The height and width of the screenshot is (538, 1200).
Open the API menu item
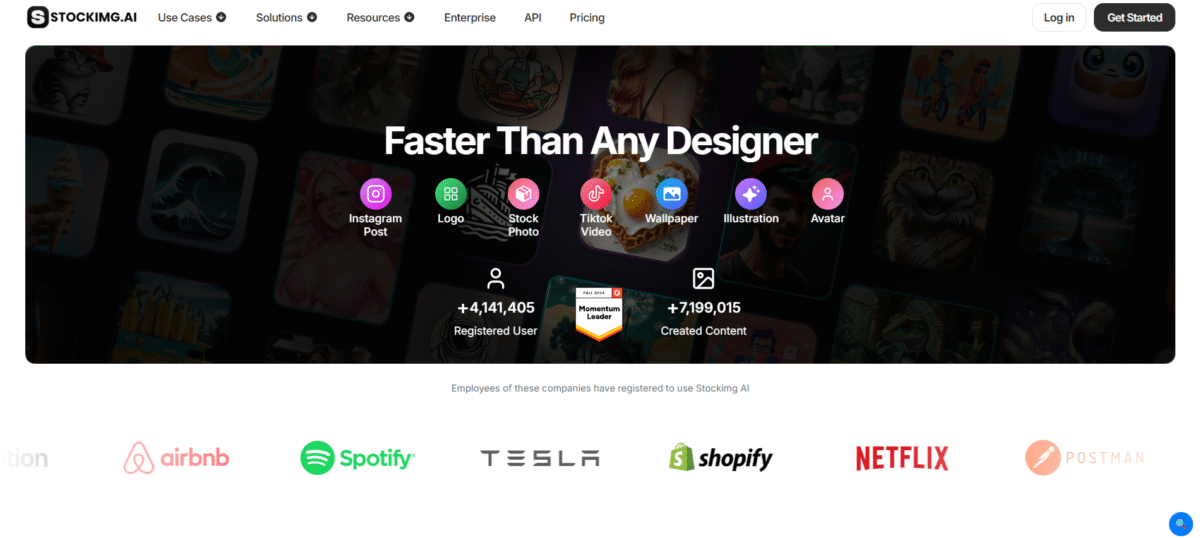[533, 17]
